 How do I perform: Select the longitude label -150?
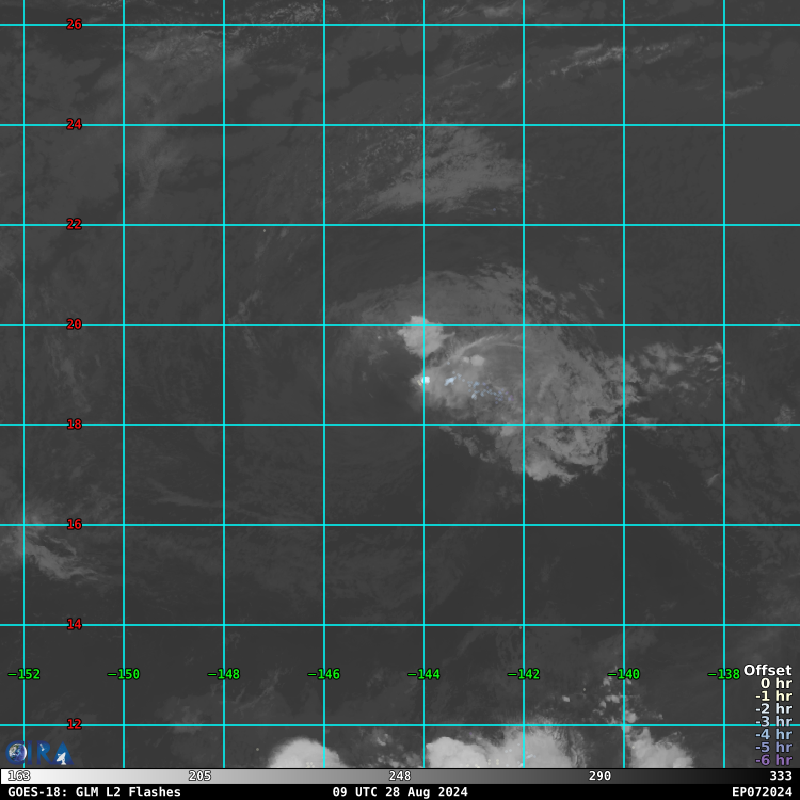[124, 674]
